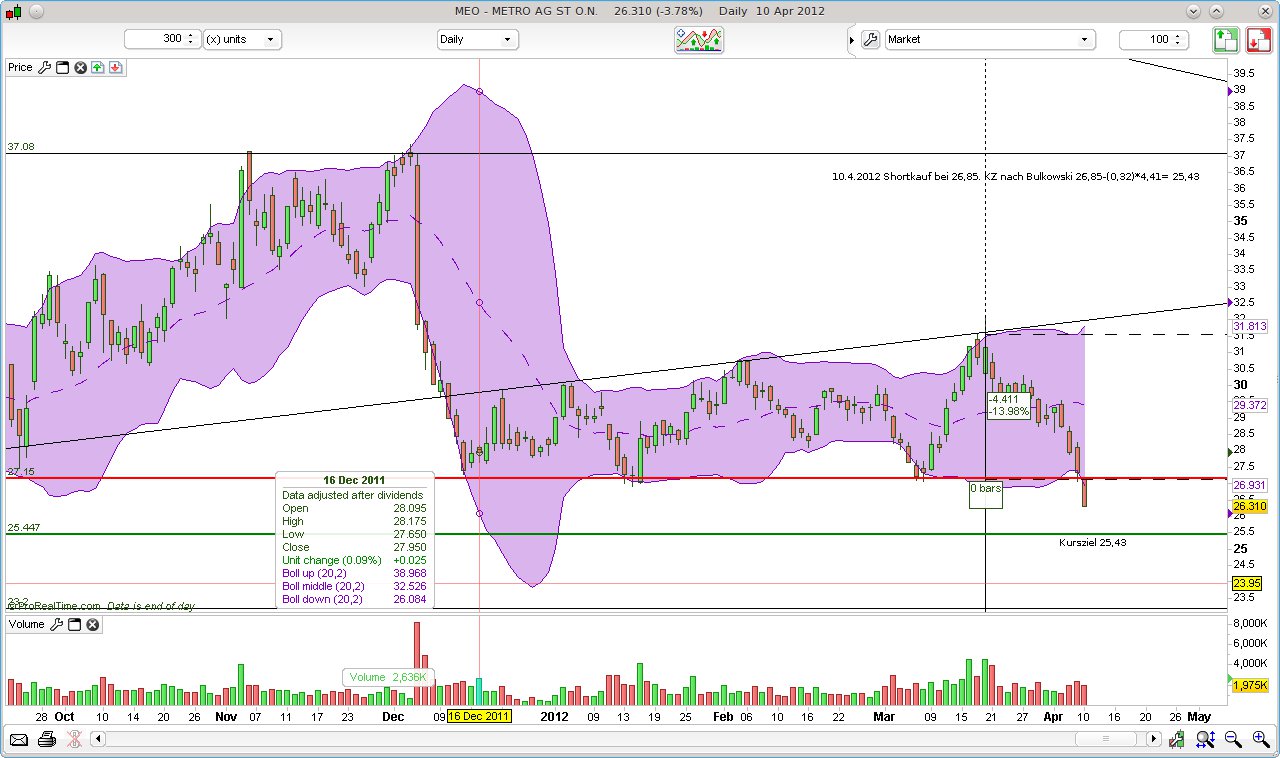The height and width of the screenshot is (758, 1280).
Task: Click the 16 Dec 2011 date marker
Action: (477, 717)
